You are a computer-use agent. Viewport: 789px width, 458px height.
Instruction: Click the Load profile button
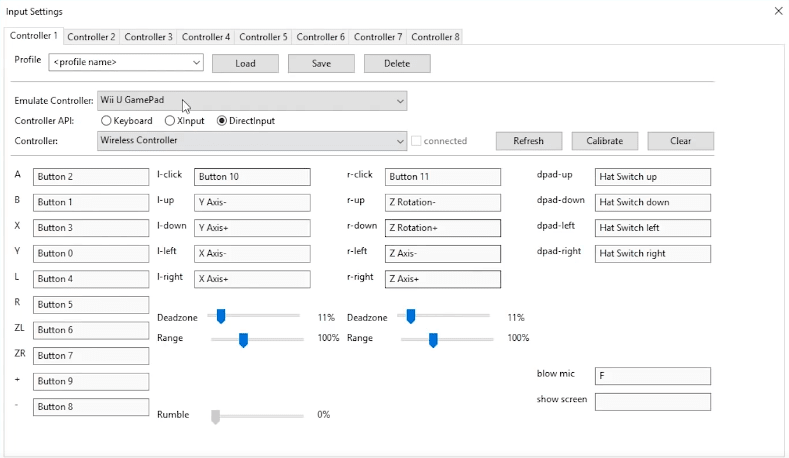point(245,63)
